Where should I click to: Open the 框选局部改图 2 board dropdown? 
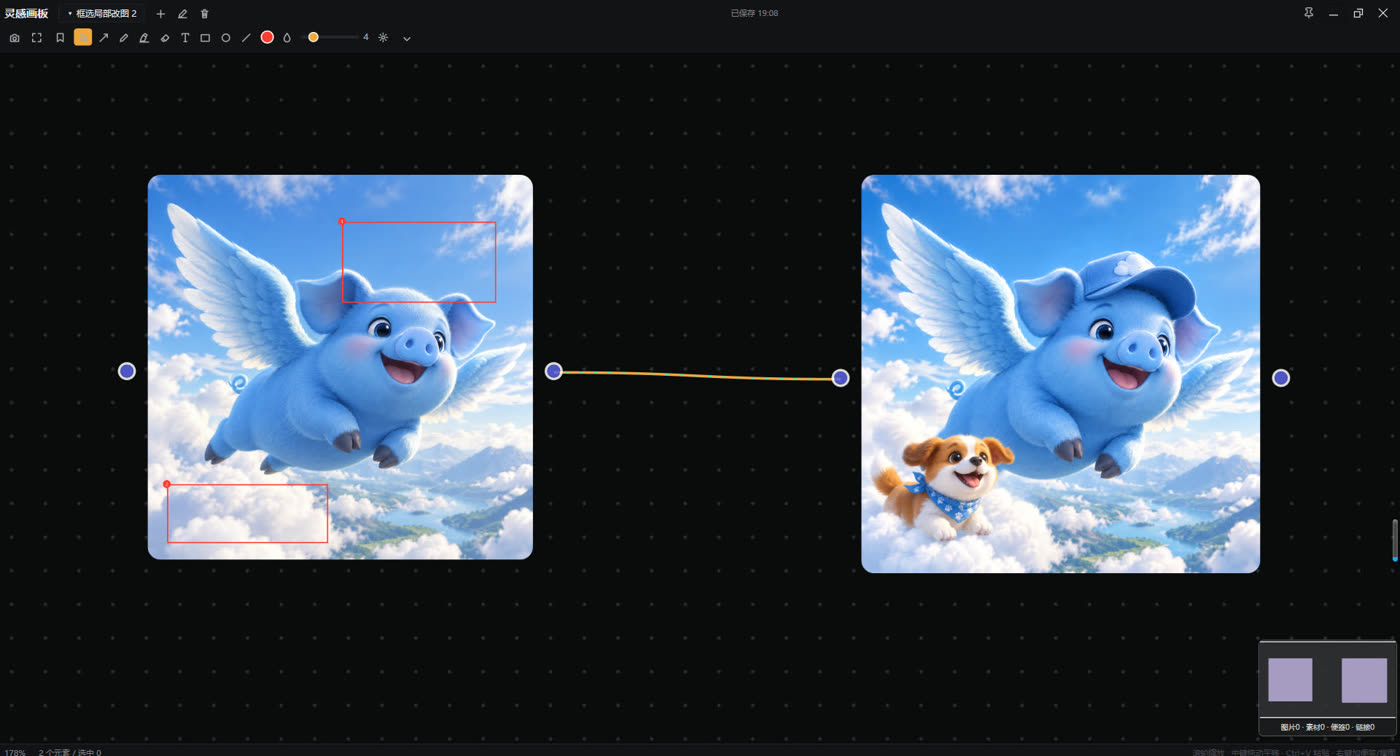[x=102, y=14]
